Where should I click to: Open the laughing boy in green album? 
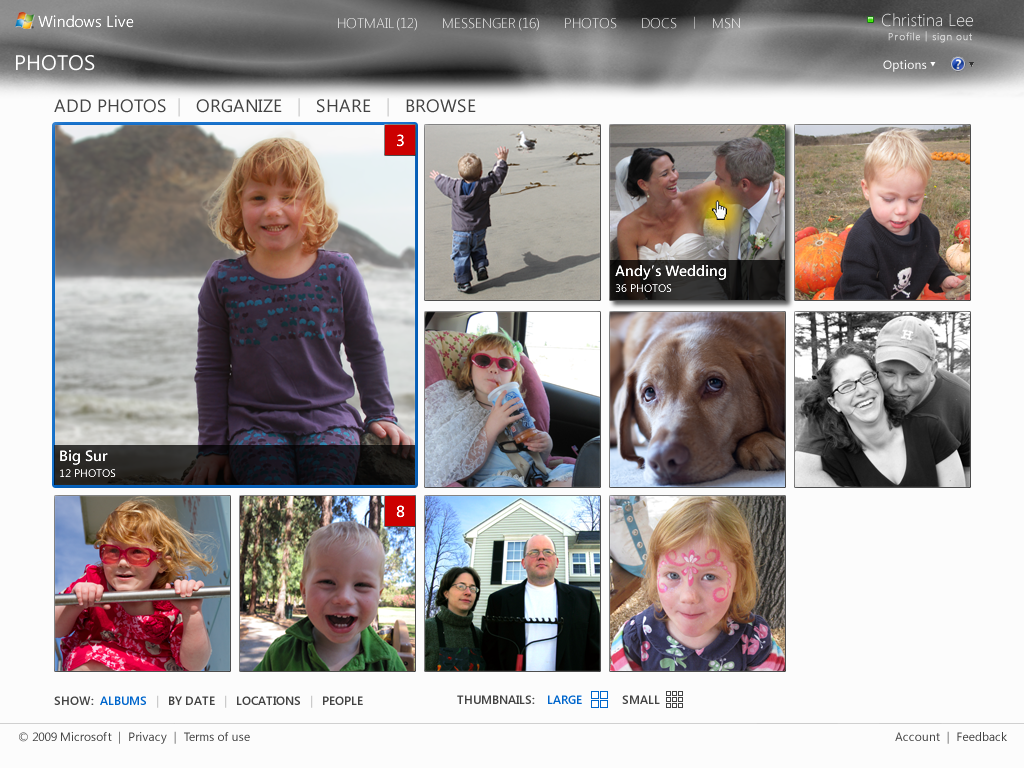pyautogui.click(x=327, y=583)
